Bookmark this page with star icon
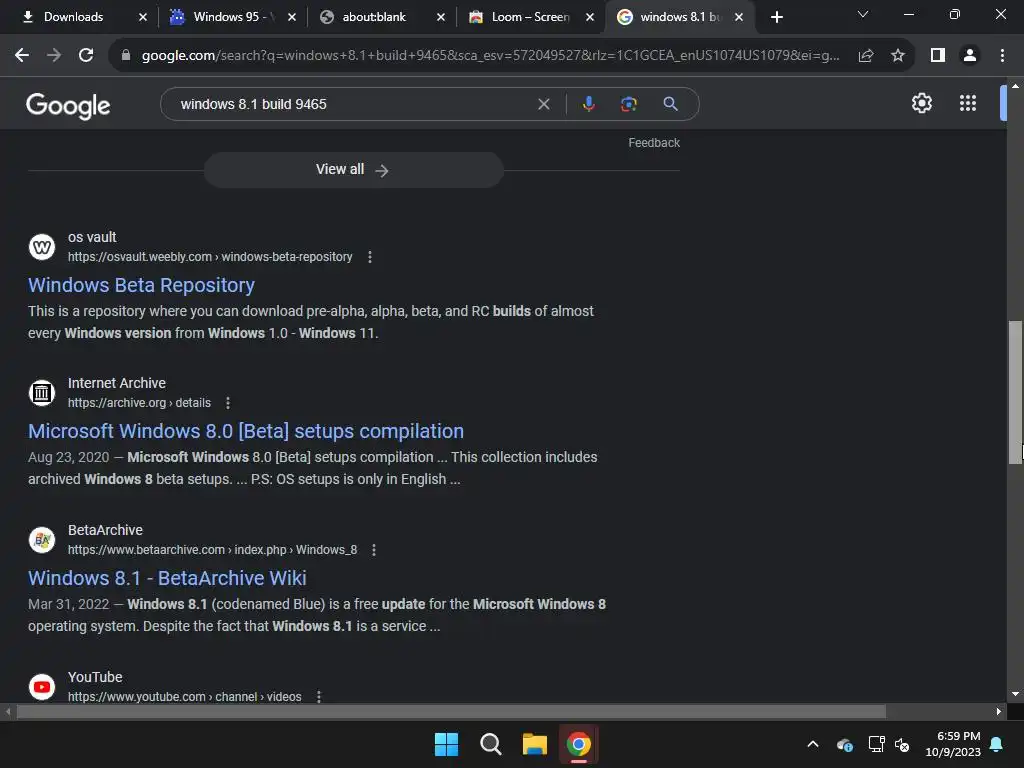 pos(898,56)
